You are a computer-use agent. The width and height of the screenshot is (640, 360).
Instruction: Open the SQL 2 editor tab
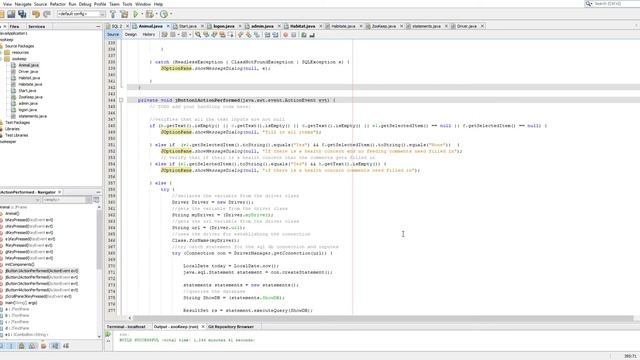[x=117, y=26]
